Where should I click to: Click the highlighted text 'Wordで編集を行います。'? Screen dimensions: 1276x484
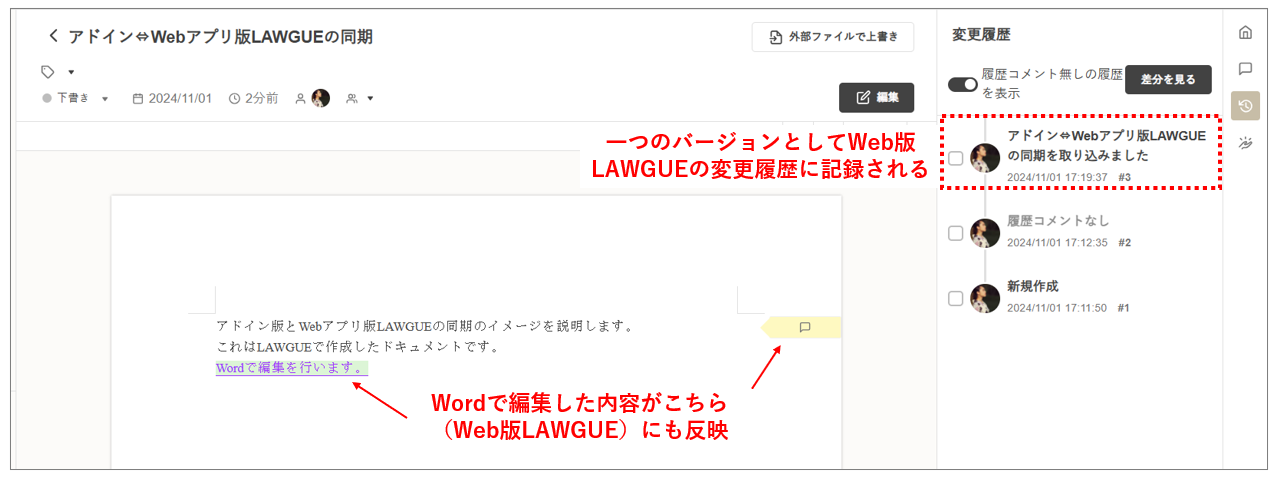click(x=290, y=368)
